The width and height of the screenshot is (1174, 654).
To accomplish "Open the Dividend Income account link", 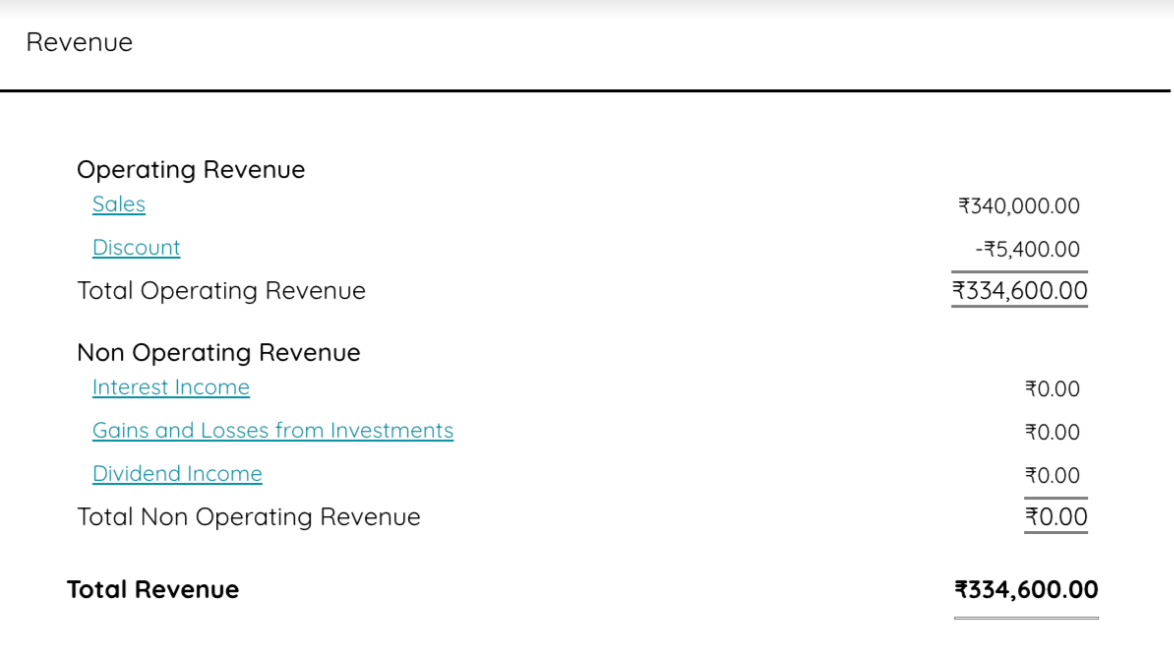I will [x=176, y=473].
